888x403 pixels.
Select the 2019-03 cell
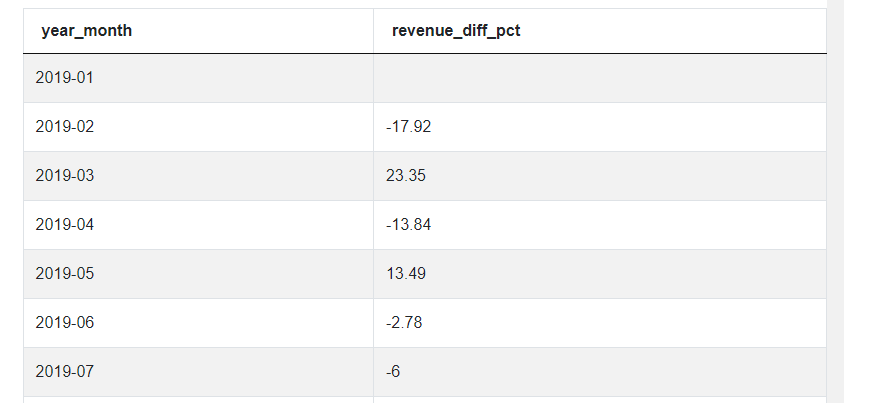(x=198, y=176)
